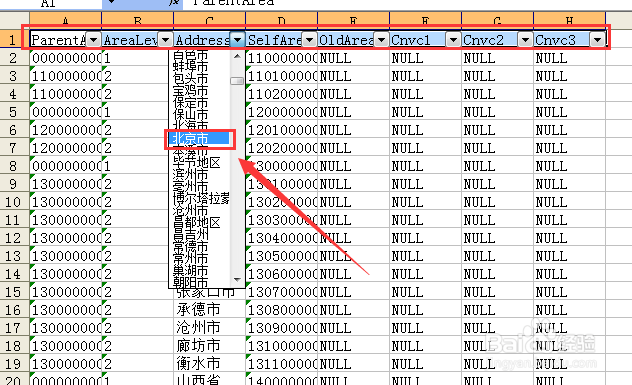Click cell A3 with value 110000000
632x385 pixels.
[66, 76]
